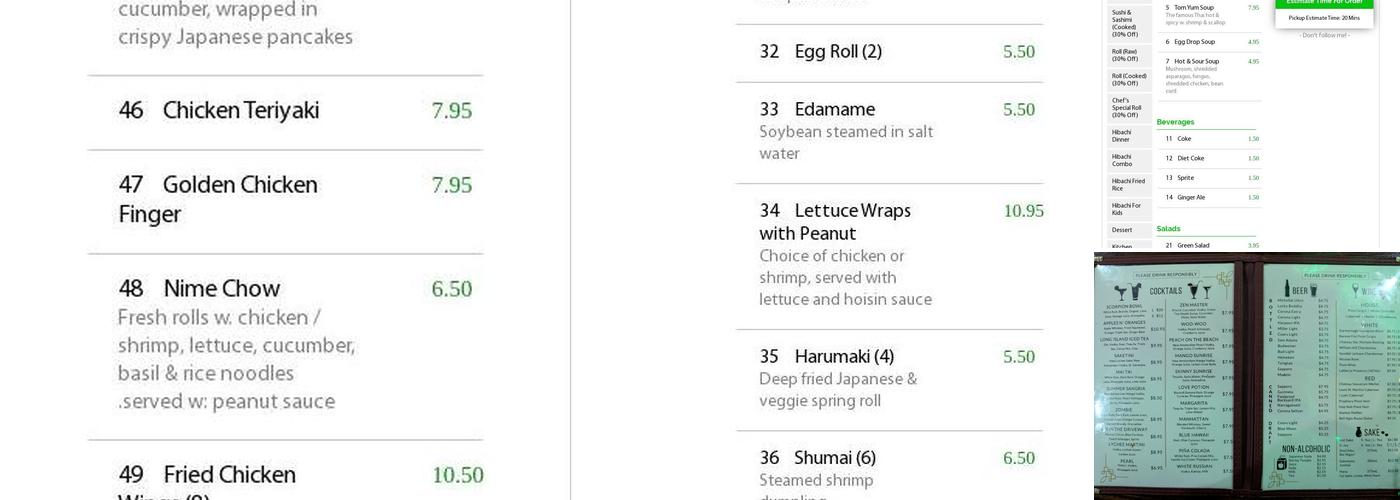Choose Diet Coke from Beverages list
This screenshot has width=1400, height=500.
pos(1190,158)
